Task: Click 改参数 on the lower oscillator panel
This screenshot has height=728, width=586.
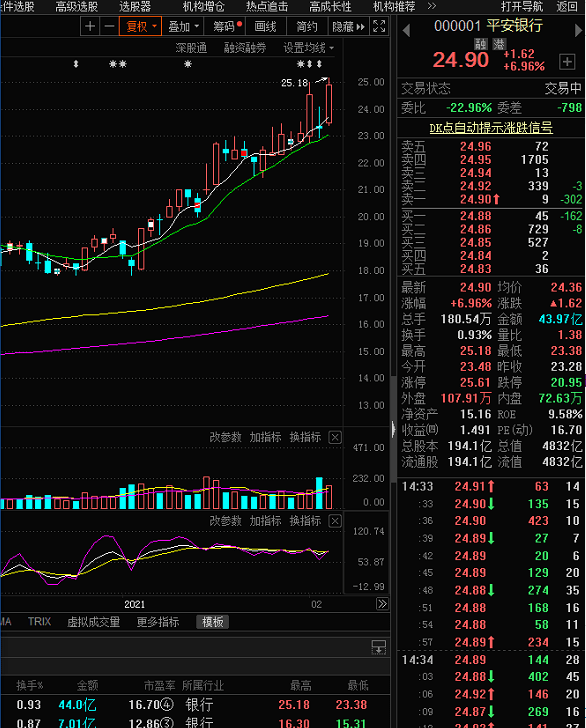Action: tap(225, 521)
